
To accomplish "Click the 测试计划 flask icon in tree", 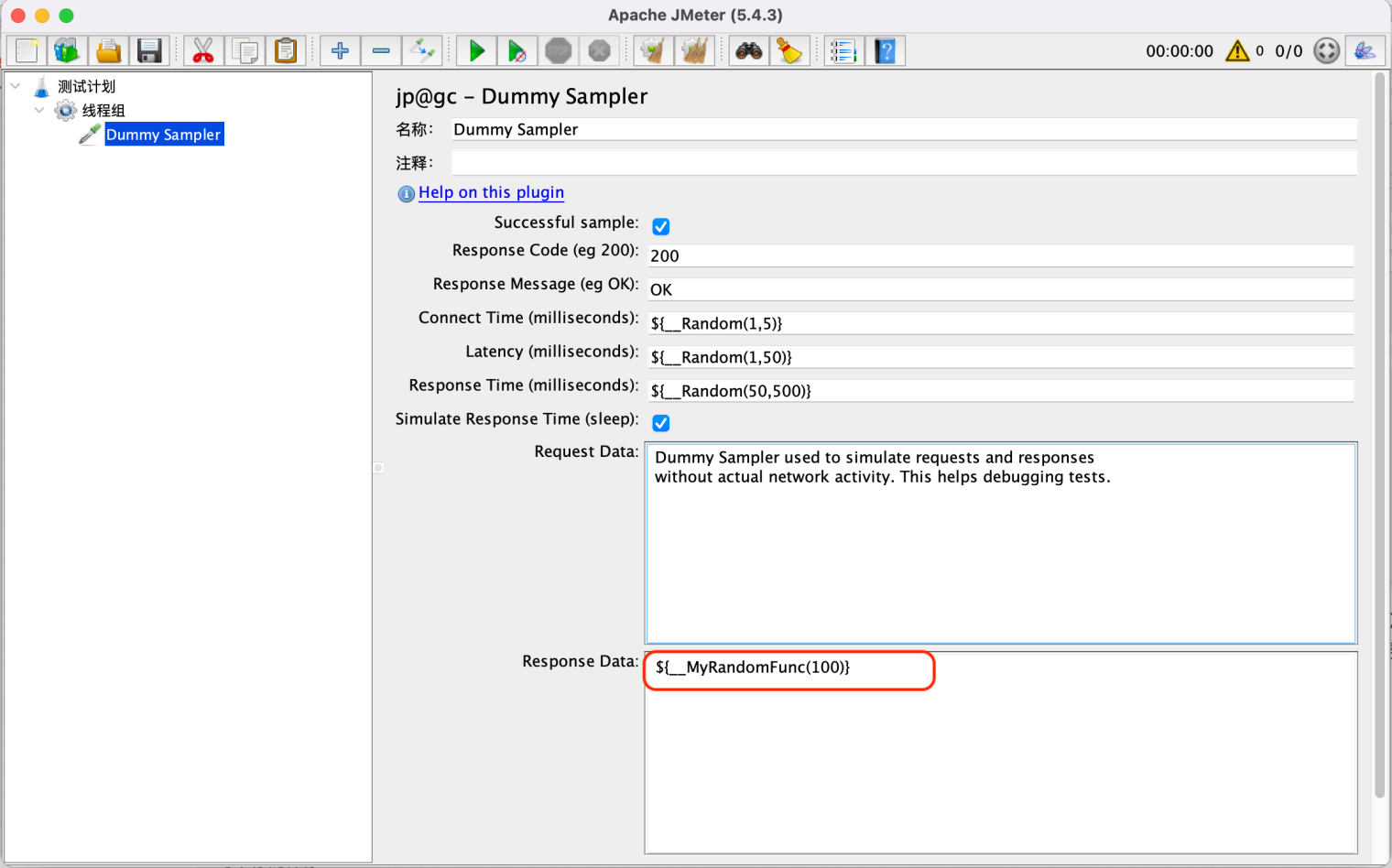I will 41,87.
